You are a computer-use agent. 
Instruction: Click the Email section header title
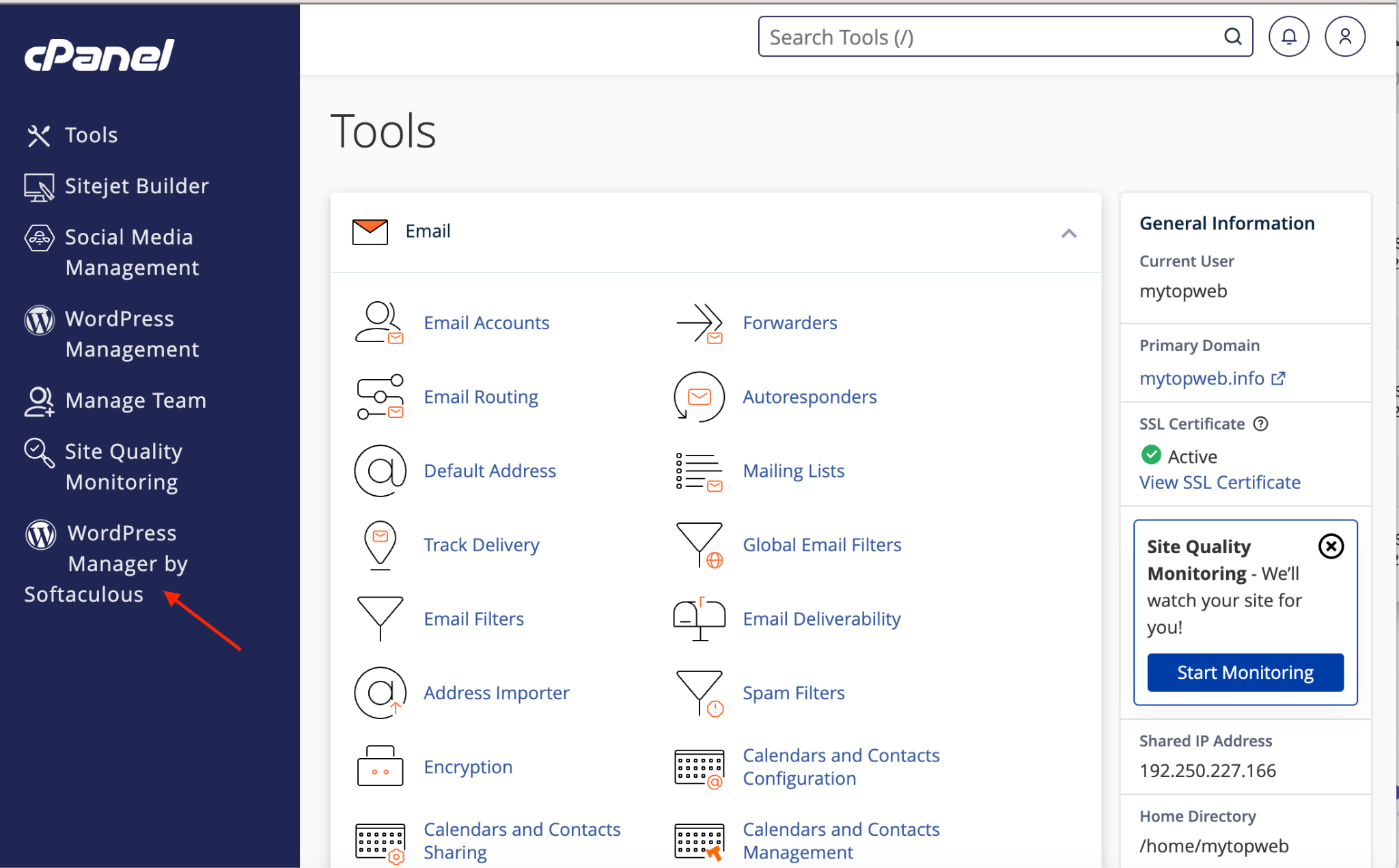click(428, 231)
